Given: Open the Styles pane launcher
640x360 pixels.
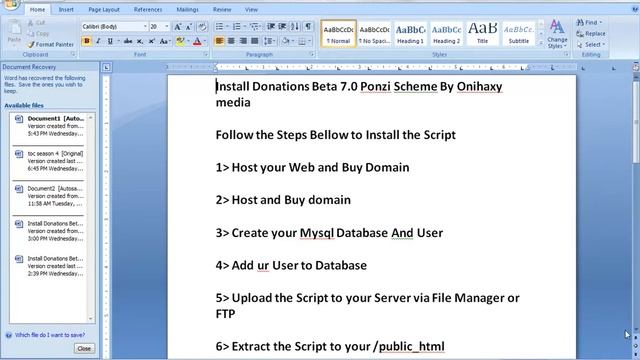Looking at the screenshot, I should coord(566,54).
